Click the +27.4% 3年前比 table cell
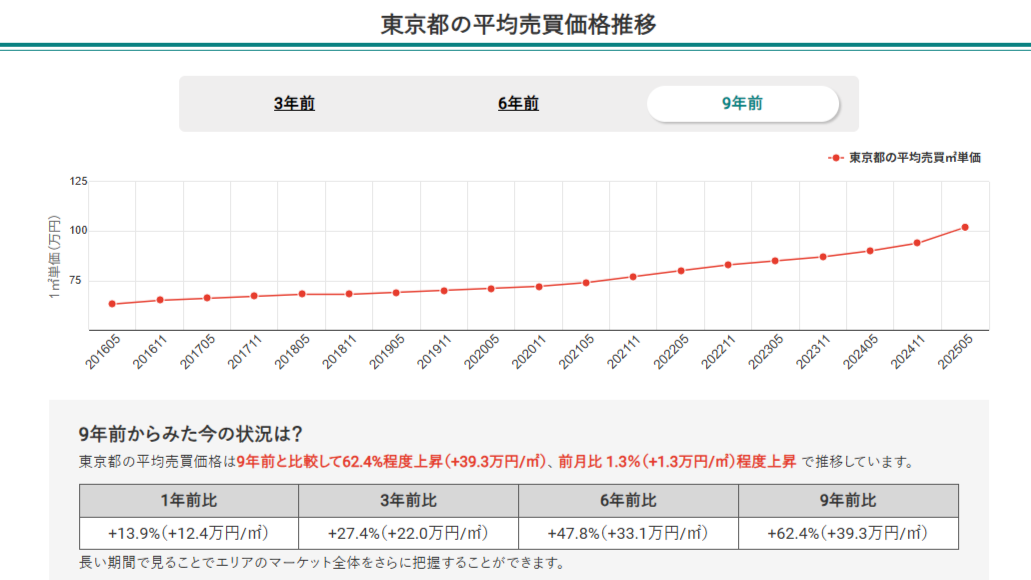 click(x=408, y=533)
